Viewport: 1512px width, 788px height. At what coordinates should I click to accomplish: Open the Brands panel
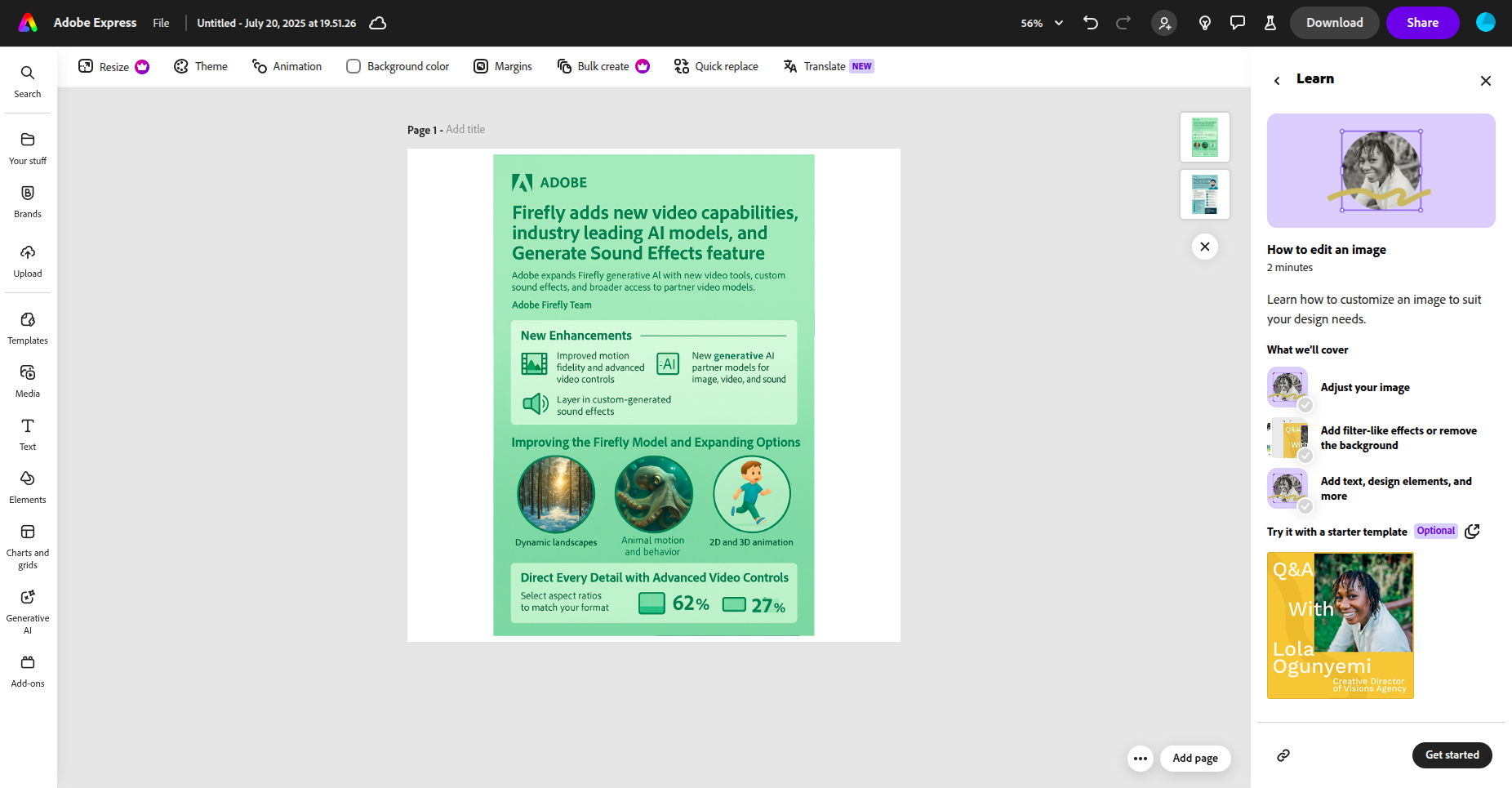click(x=28, y=202)
